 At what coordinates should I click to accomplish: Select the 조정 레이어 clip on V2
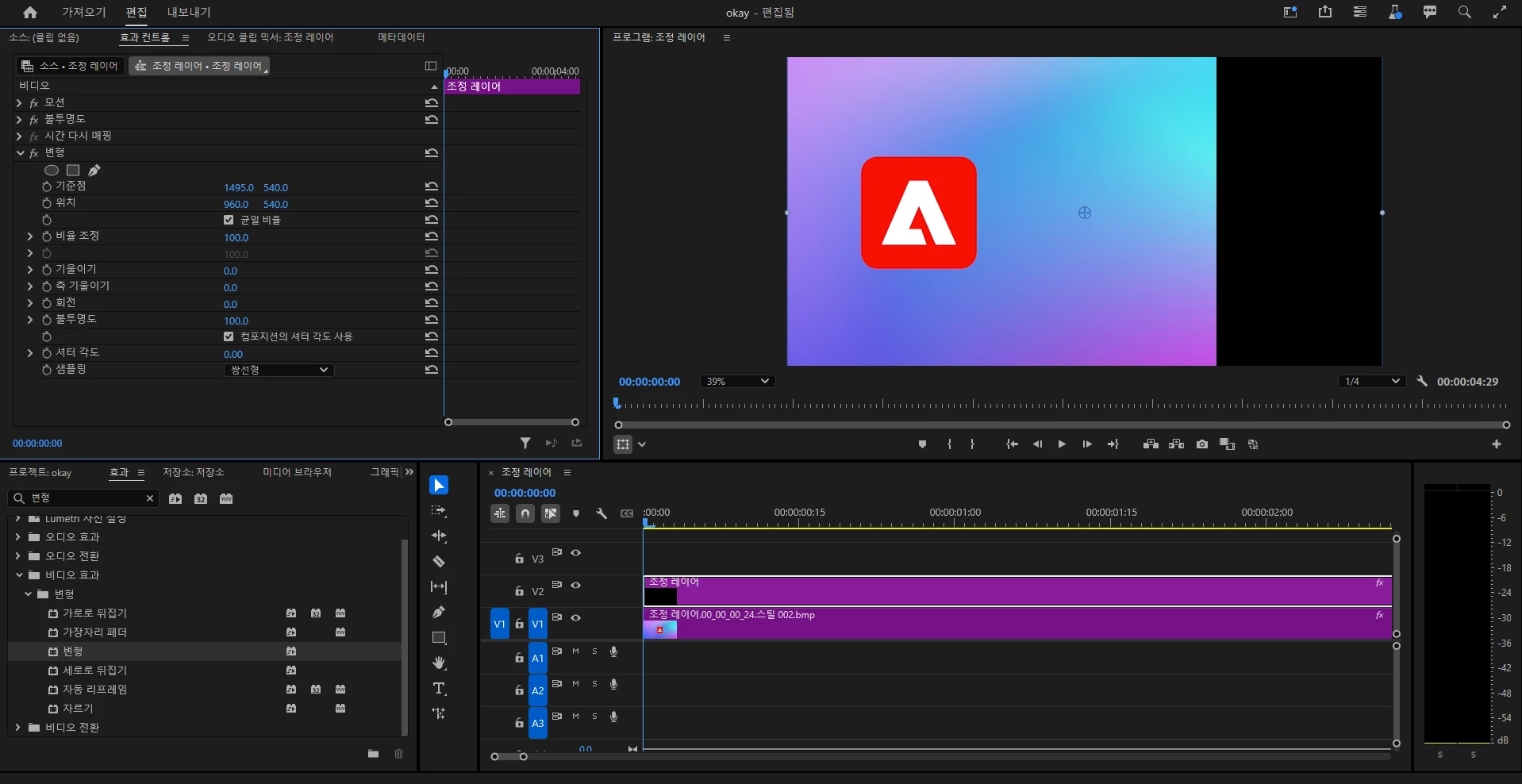[1017, 591]
